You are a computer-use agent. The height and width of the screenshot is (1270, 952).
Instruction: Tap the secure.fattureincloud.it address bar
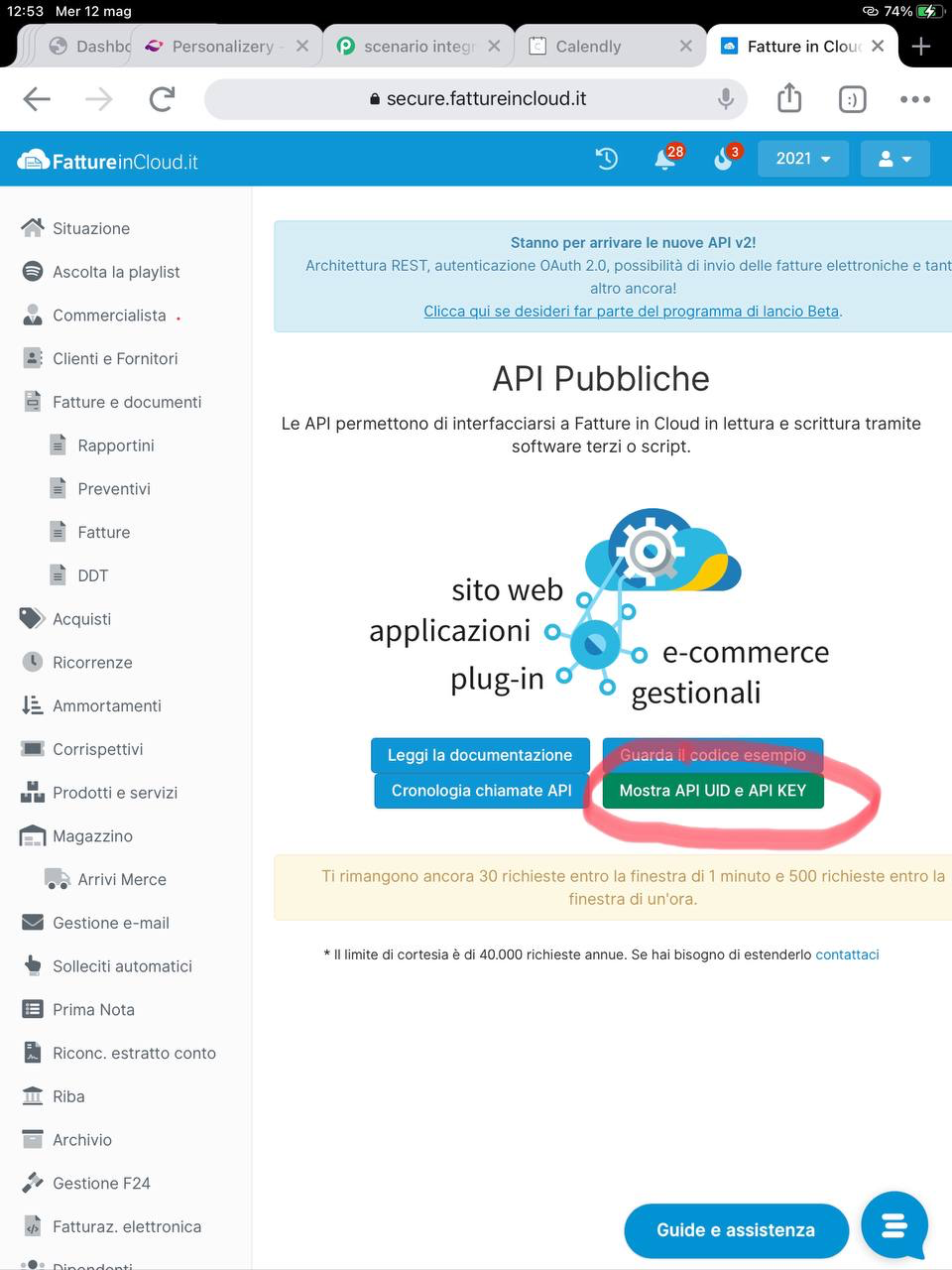[x=476, y=99]
